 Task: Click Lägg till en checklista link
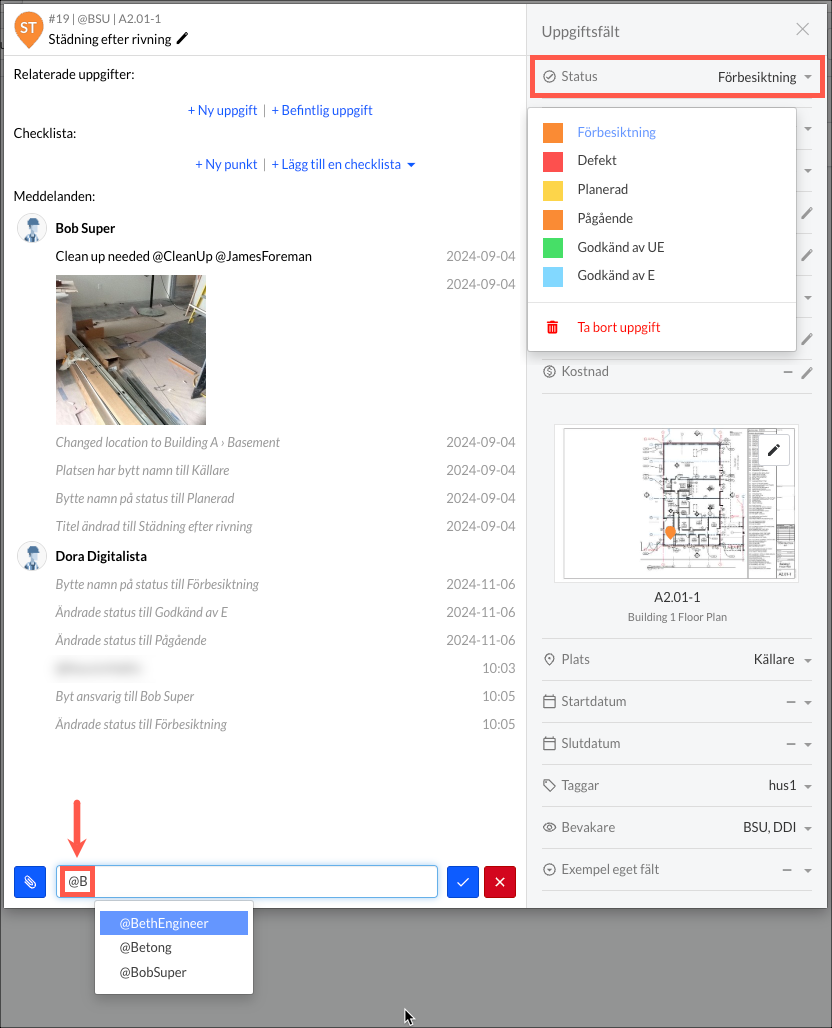pos(342,164)
